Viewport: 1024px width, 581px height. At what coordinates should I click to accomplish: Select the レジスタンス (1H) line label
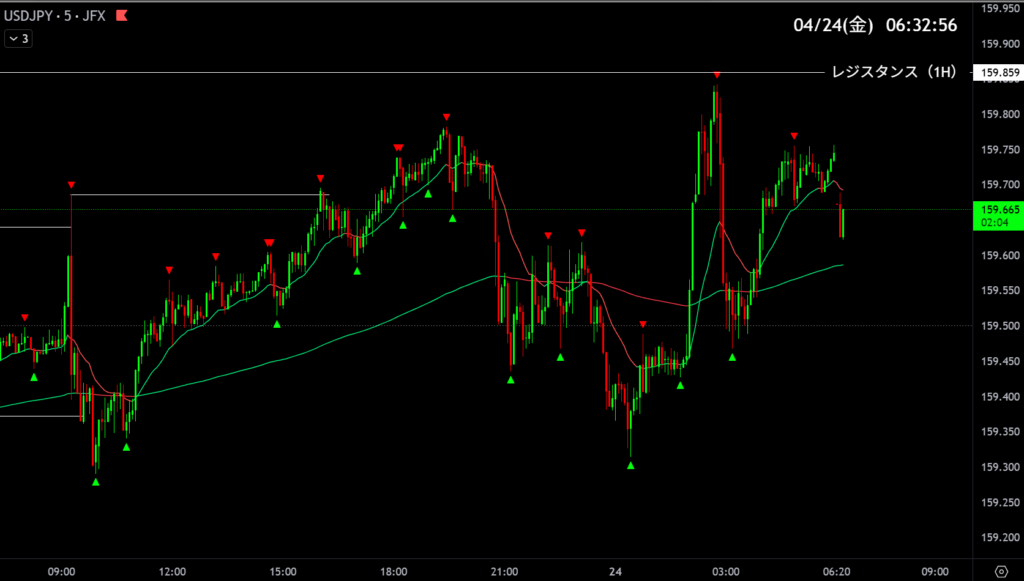point(894,72)
